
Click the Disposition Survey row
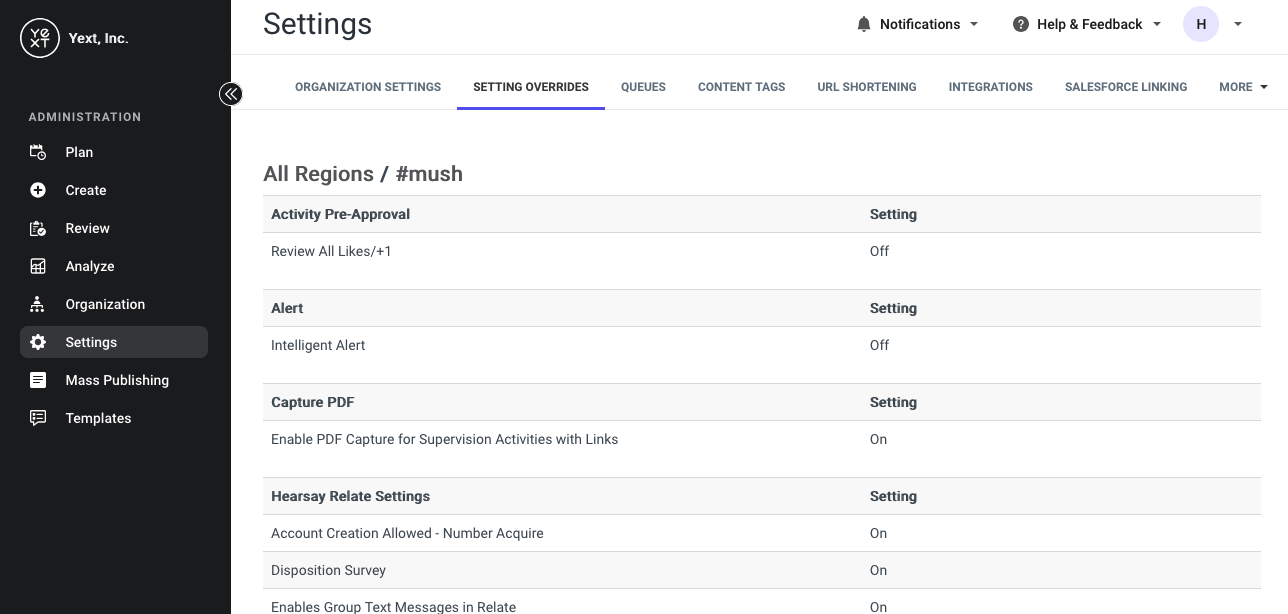tap(762, 570)
